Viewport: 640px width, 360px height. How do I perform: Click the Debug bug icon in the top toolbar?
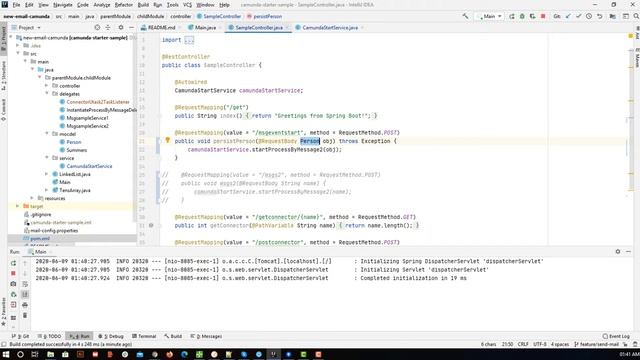coord(522,16)
